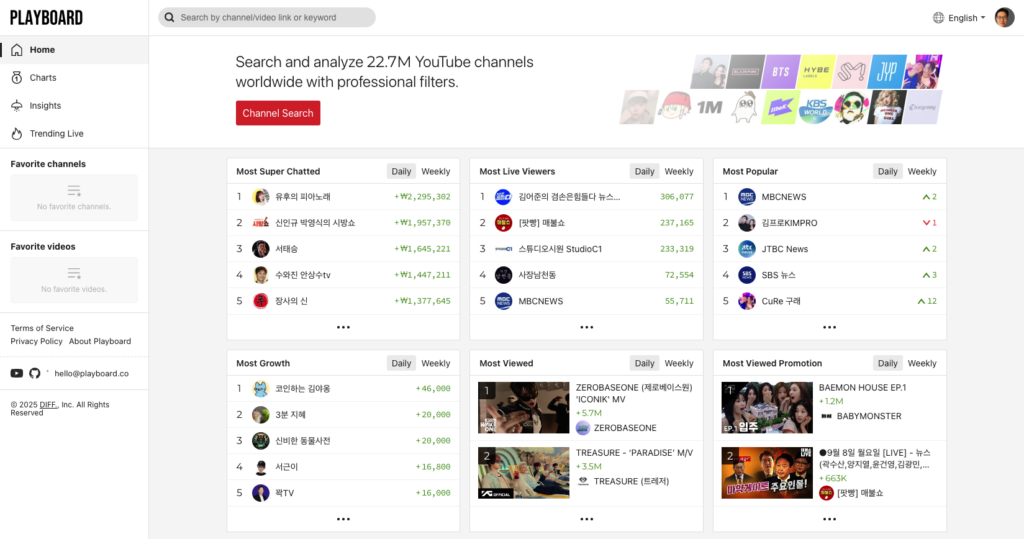1024x539 pixels.
Task: Click the Charts medal icon
Action: point(17,78)
